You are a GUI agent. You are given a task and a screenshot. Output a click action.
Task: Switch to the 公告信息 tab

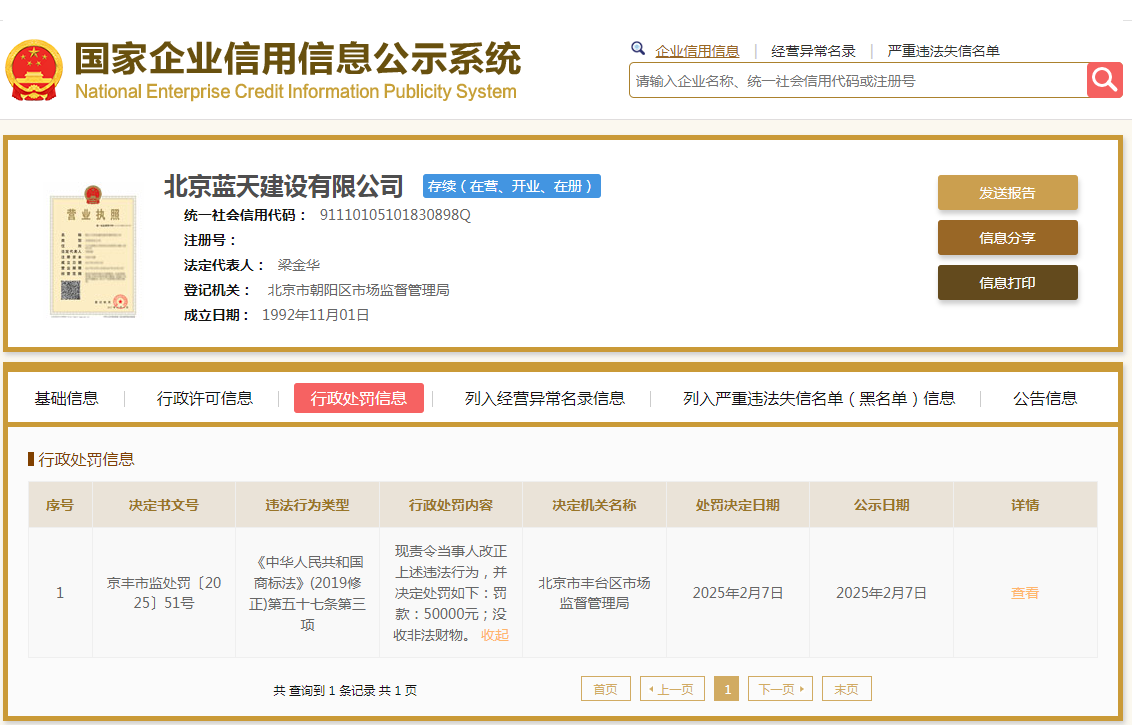click(1042, 397)
